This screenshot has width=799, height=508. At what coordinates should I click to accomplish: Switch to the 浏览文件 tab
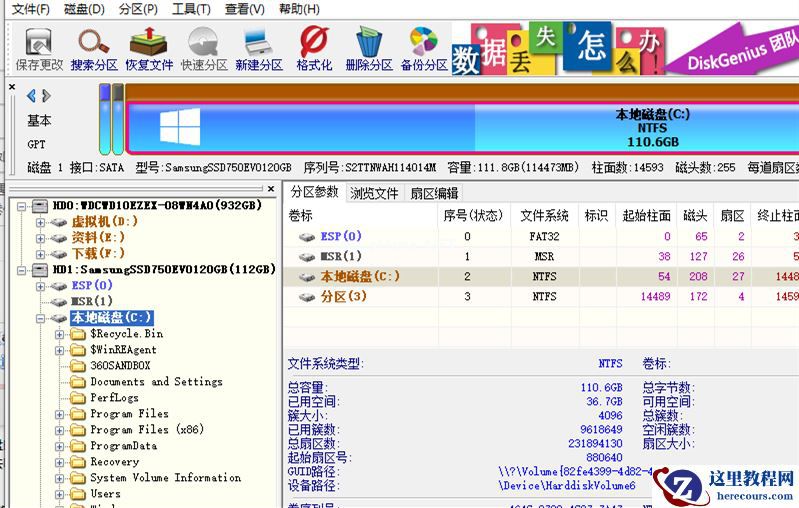point(374,193)
